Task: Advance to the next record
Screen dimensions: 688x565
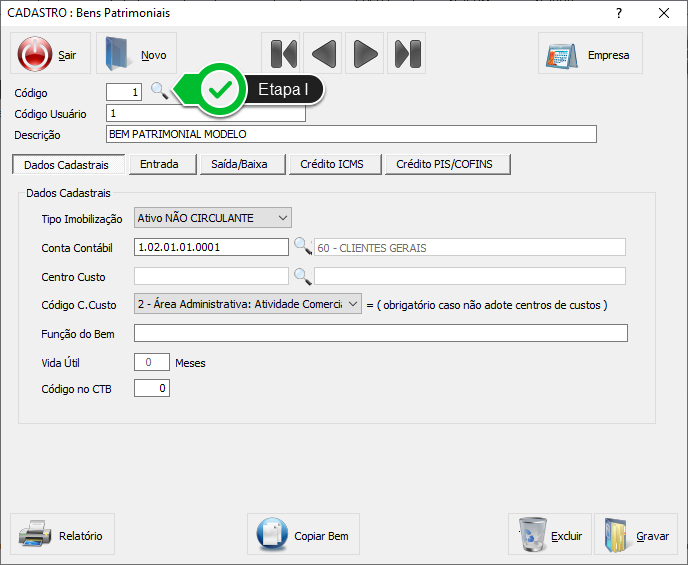Action: 365,54
